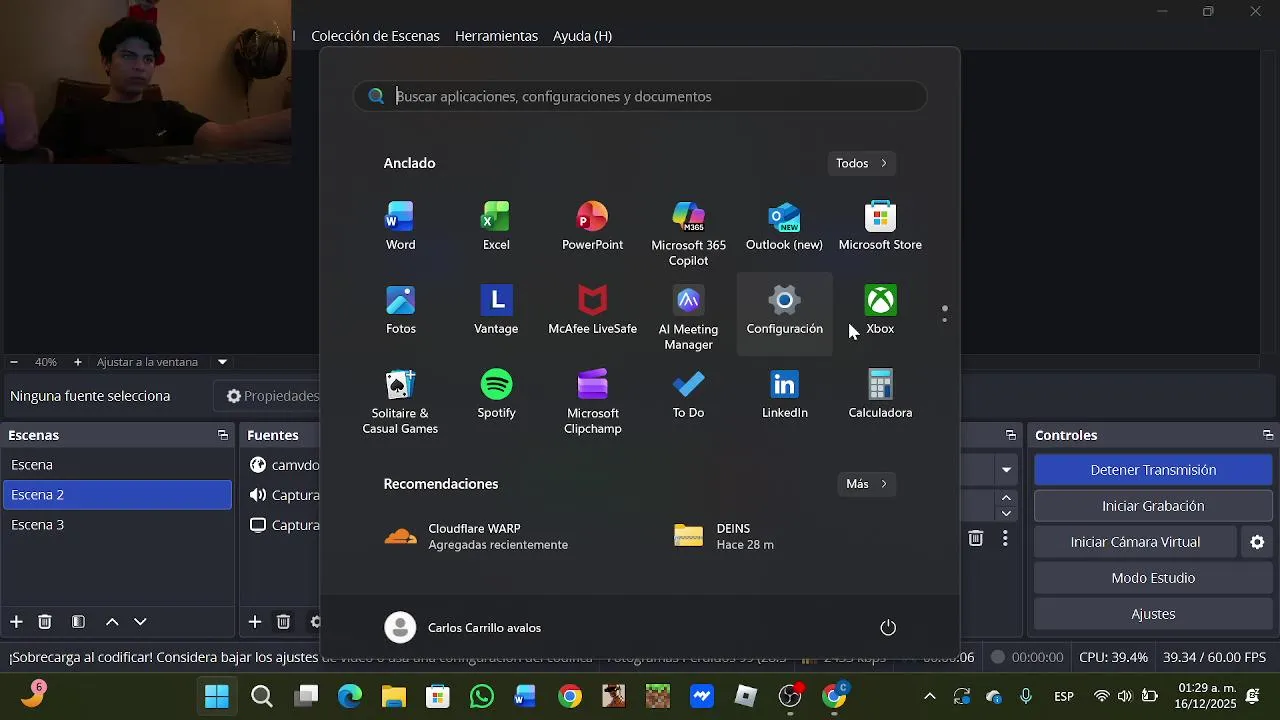The width and height of the screenshot is (1280, 720).
Task: Open preview scaling dropdown arrow
Action: (x=222, y=362)
